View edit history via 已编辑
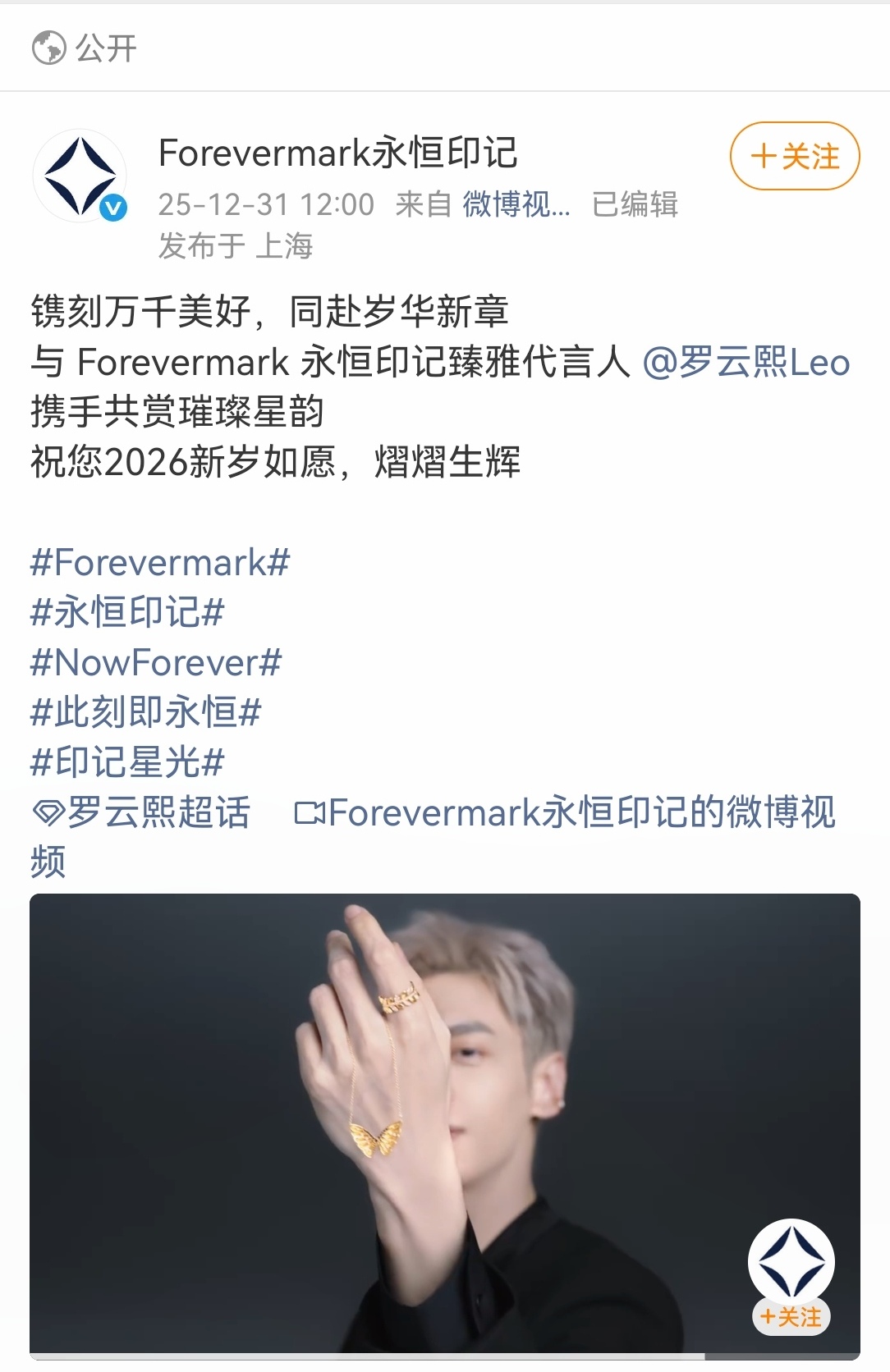 tap(635, 204)
